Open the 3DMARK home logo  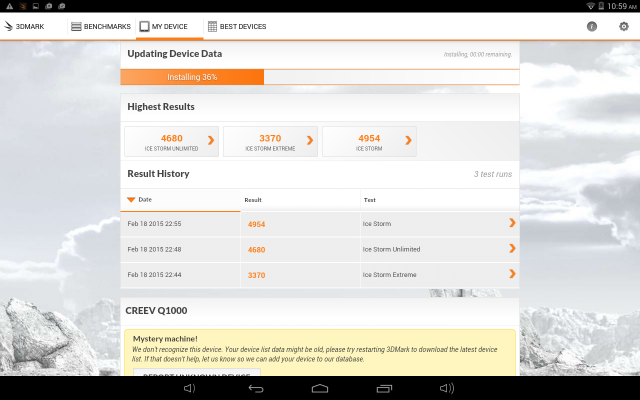coord(24,27)
